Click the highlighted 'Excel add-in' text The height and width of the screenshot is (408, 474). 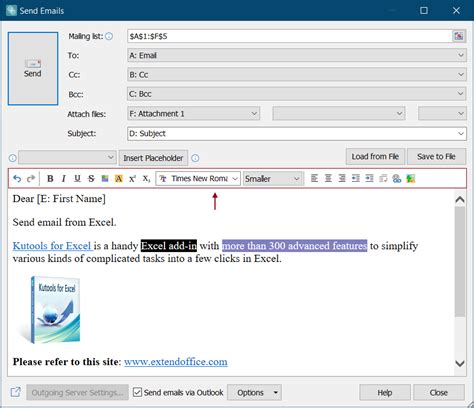[x=169, y=246]
